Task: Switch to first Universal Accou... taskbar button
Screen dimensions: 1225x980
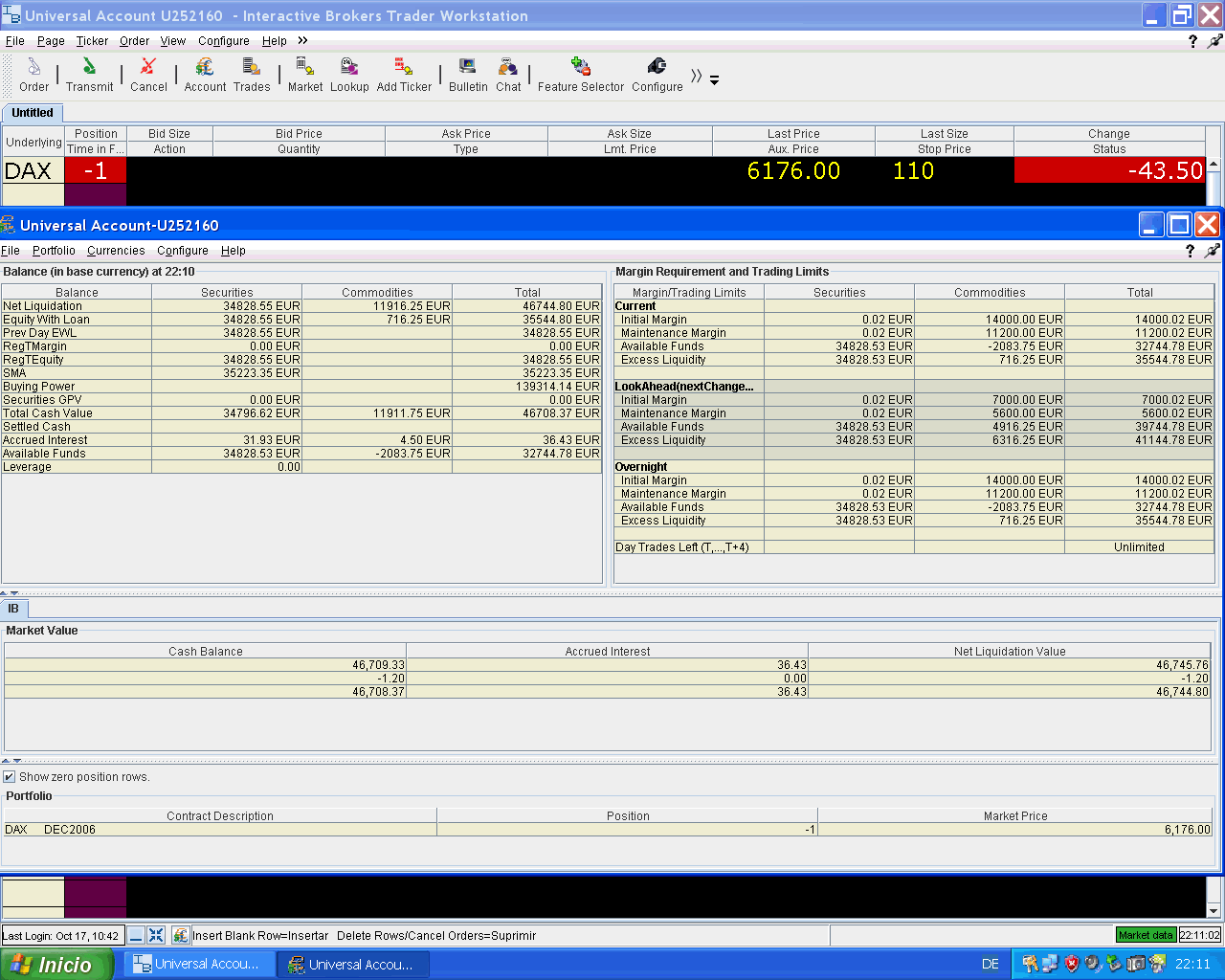Action: [199, 965]
